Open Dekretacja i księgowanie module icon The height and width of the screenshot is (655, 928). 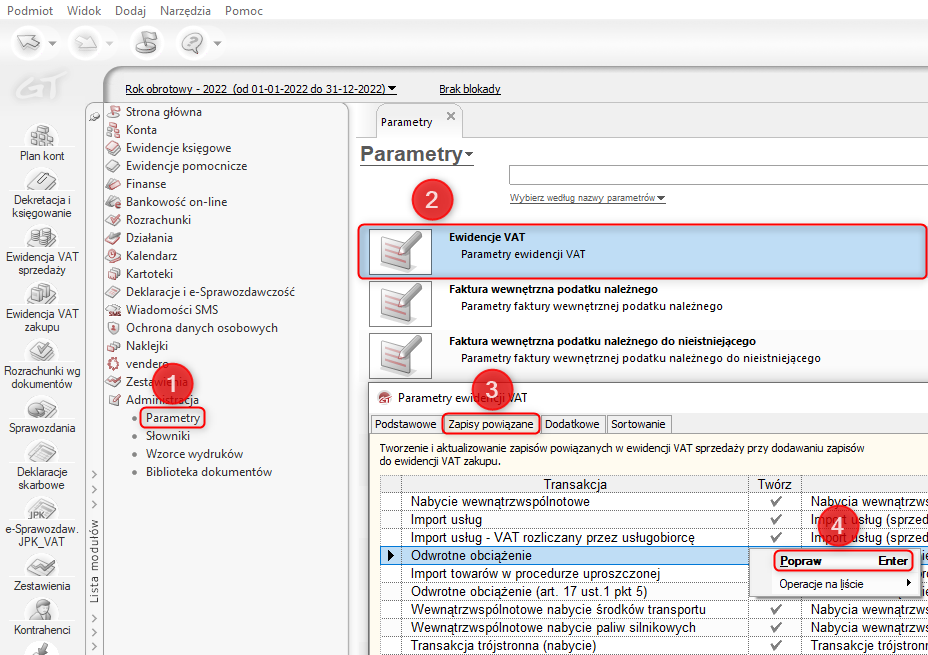click(41, 180)
